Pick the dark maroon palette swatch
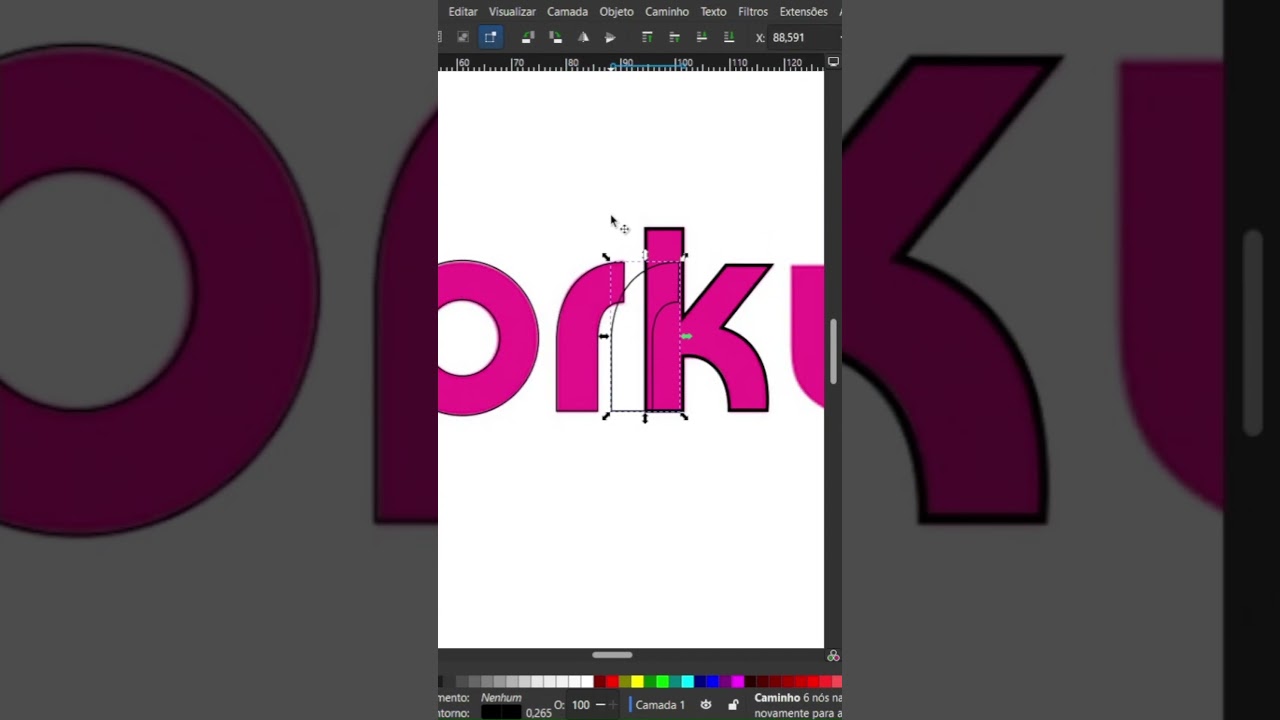 click(749, 682)
